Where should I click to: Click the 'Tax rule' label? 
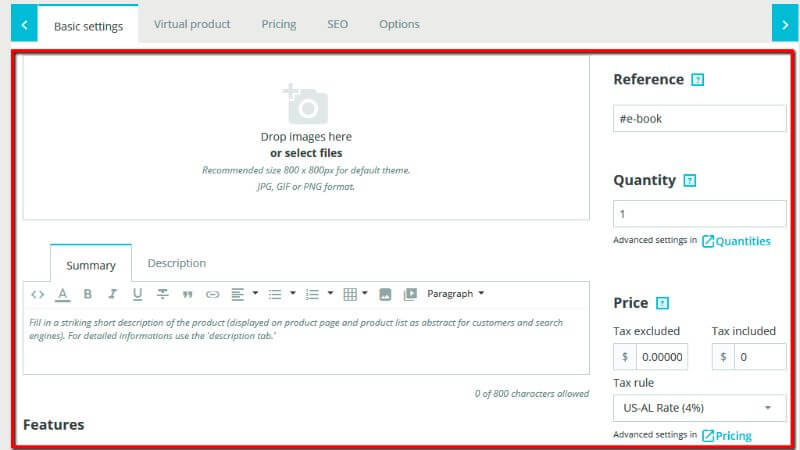[633, 383]
